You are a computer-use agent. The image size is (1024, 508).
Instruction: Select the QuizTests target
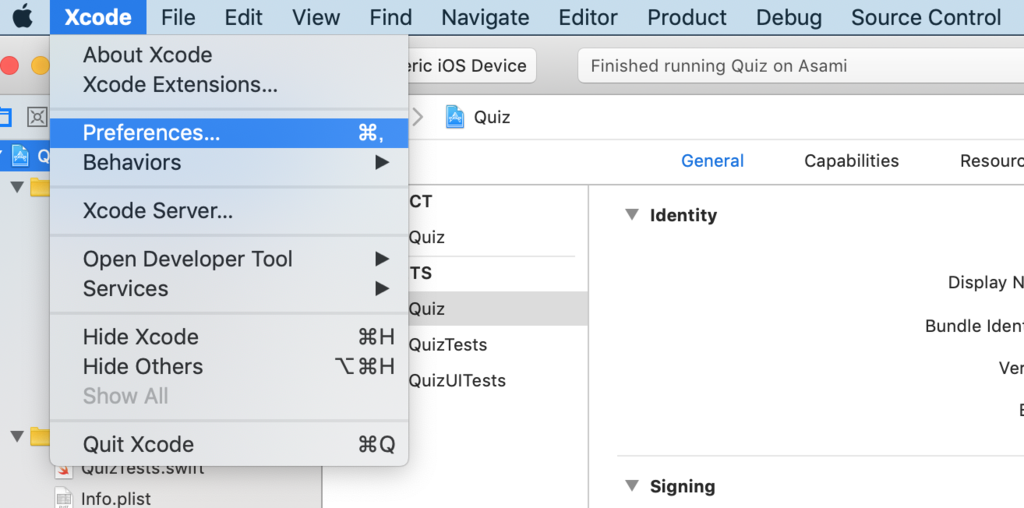pos(448,345)
